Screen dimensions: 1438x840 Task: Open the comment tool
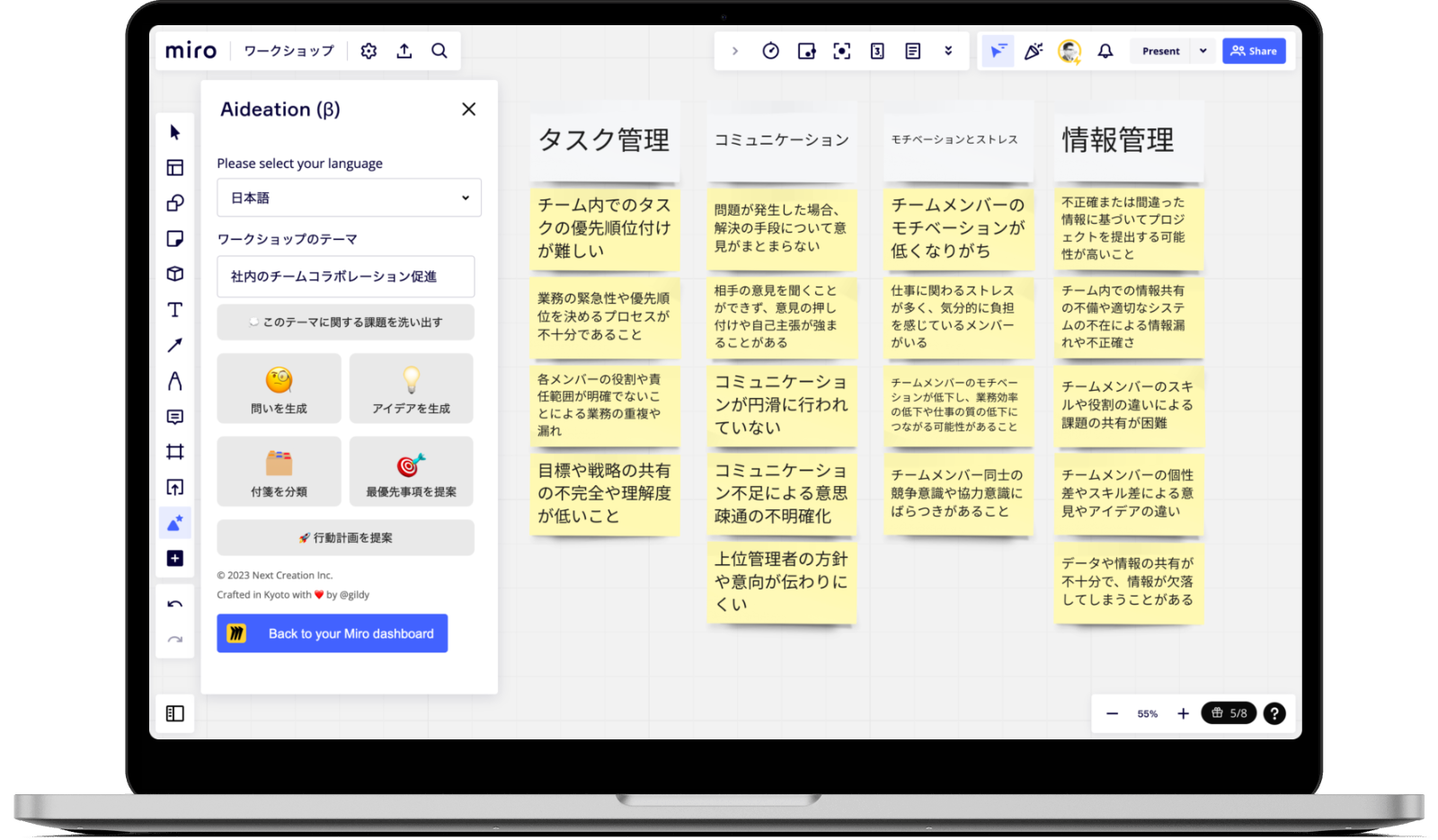tap(175, 417)
